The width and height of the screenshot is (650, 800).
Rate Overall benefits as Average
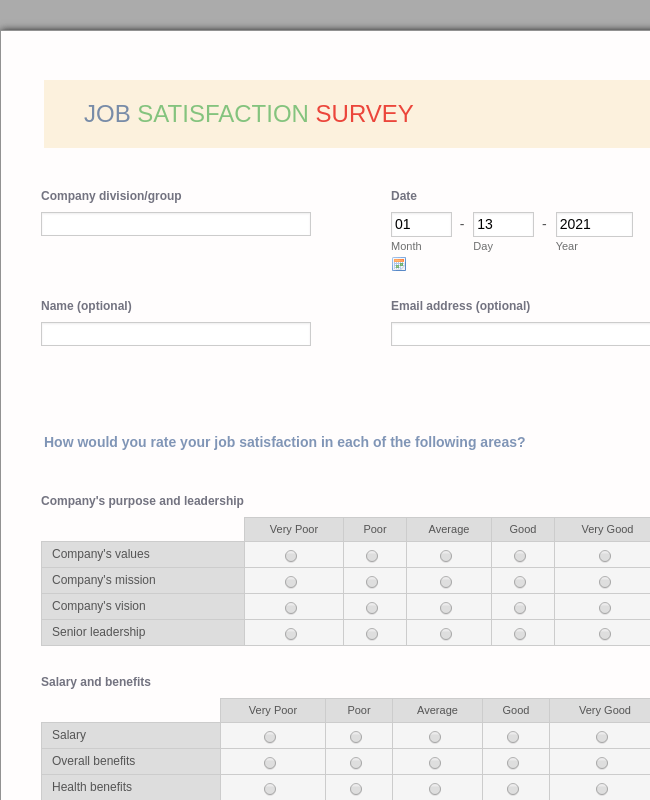[x=435, y=762]
